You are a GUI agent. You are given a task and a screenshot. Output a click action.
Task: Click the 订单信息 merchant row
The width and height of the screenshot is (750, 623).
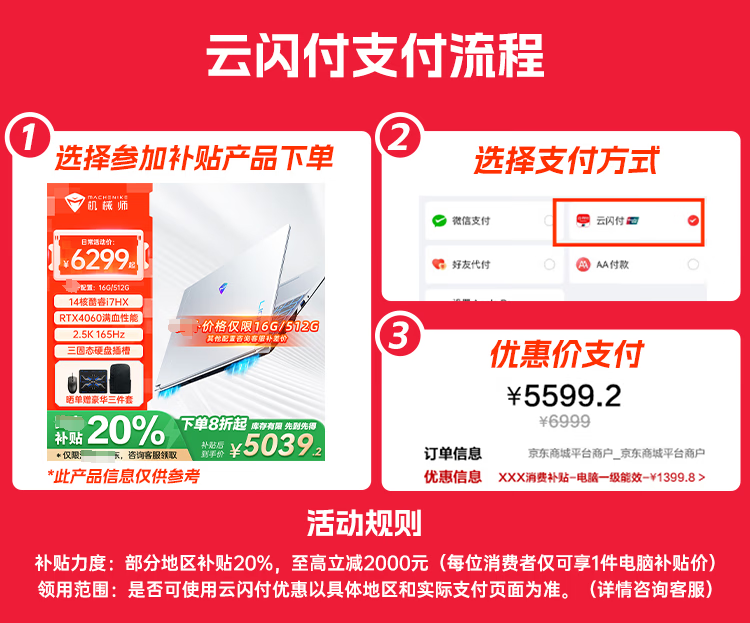[564, 453]
